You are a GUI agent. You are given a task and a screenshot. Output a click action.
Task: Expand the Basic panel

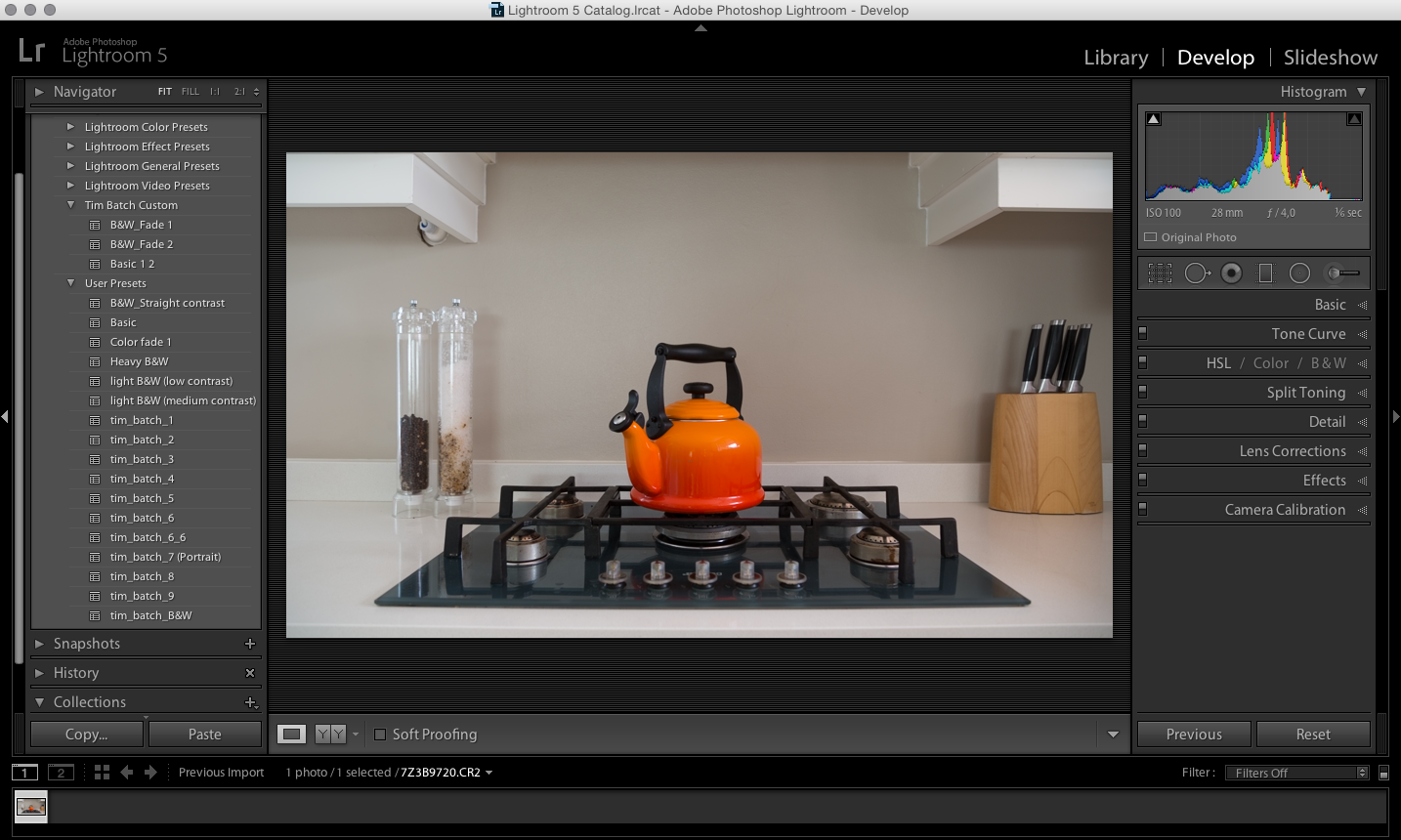[x=1362, y=305]
